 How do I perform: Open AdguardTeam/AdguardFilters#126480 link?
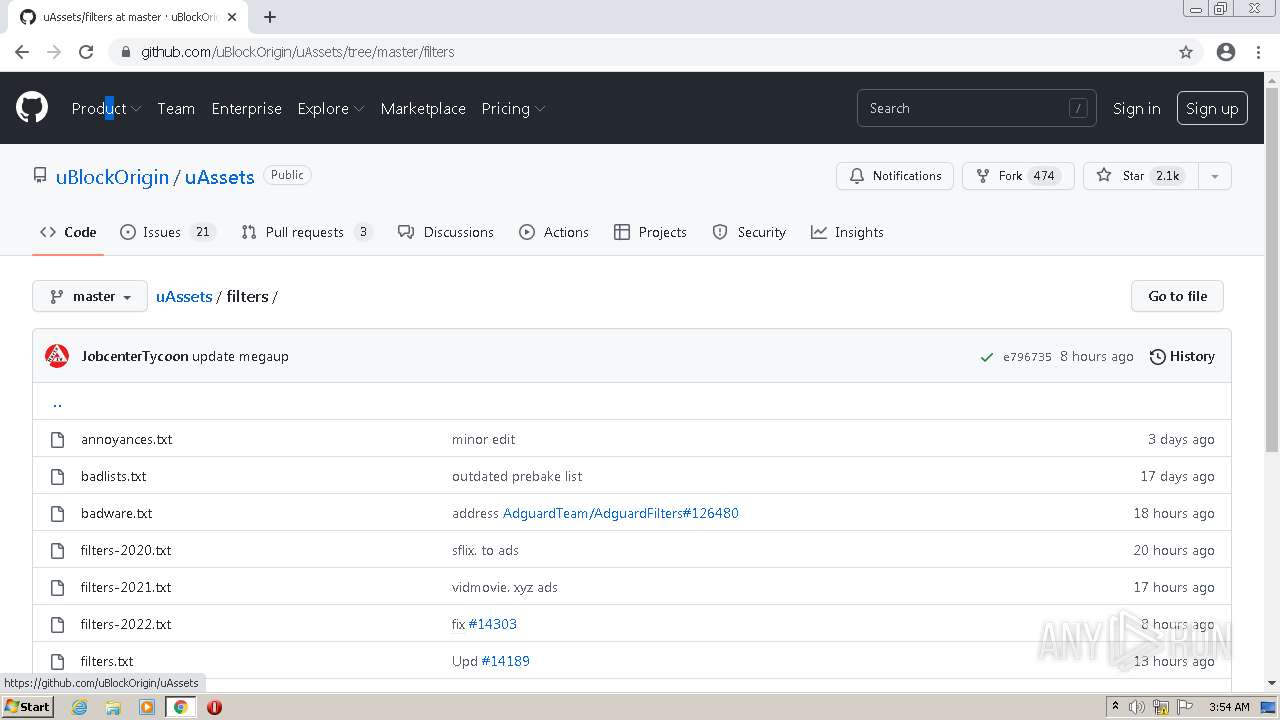[x=620, y=513]
